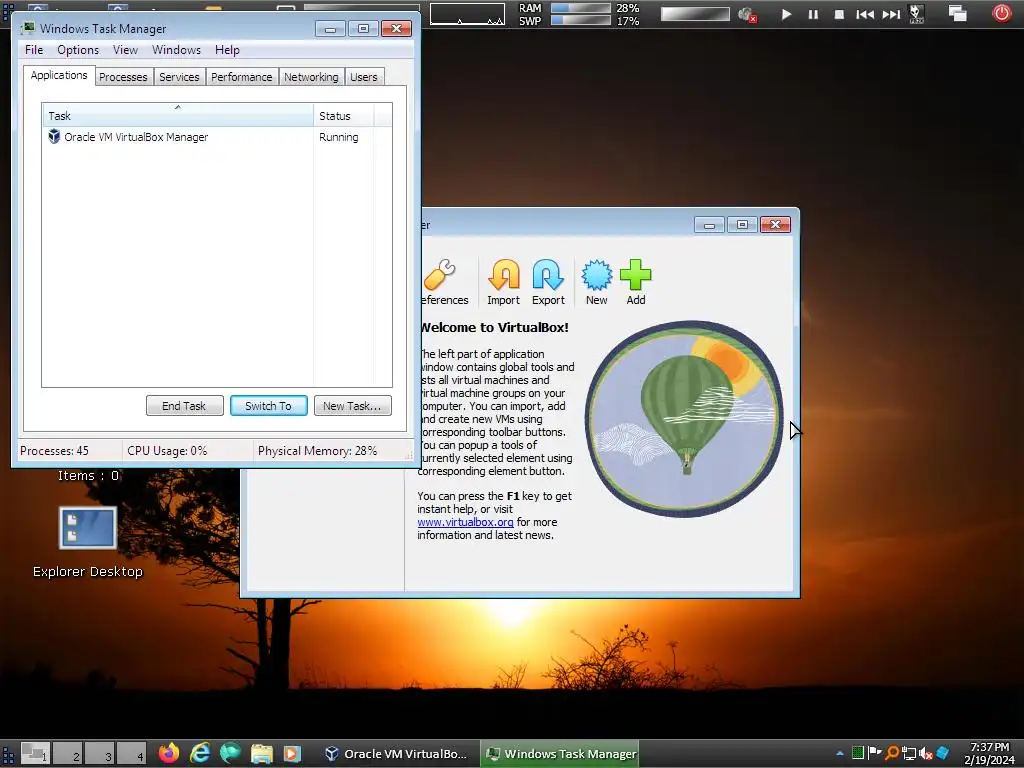This screenshot has width=1024, height=768.
Task: Switch to the Services tab
Action: tap(179, 77)
